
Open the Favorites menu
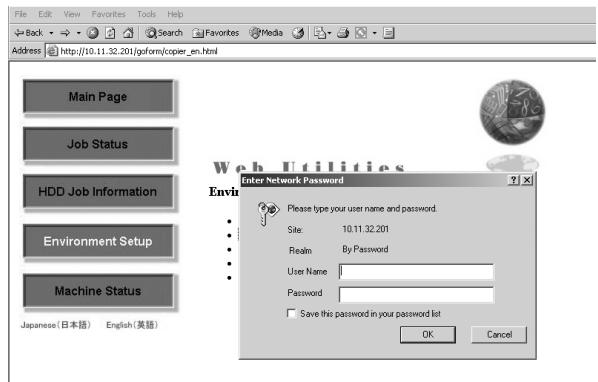click(108, 14)
